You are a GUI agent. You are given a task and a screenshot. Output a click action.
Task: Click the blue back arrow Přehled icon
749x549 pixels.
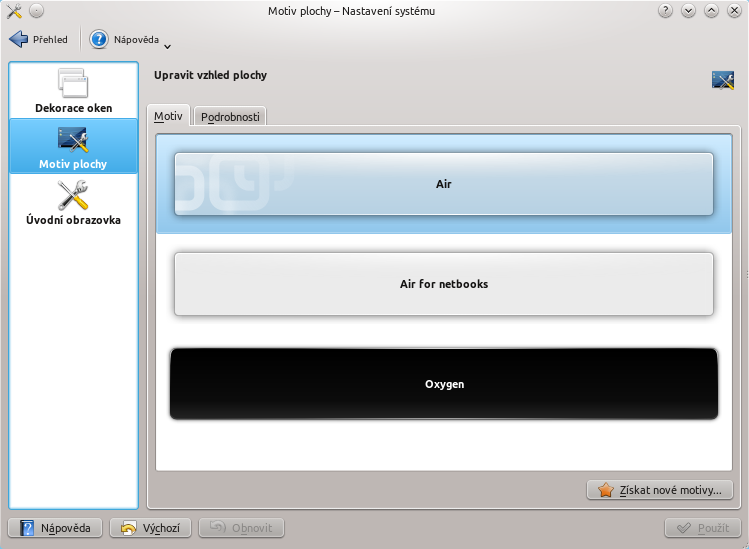(19, 39)
